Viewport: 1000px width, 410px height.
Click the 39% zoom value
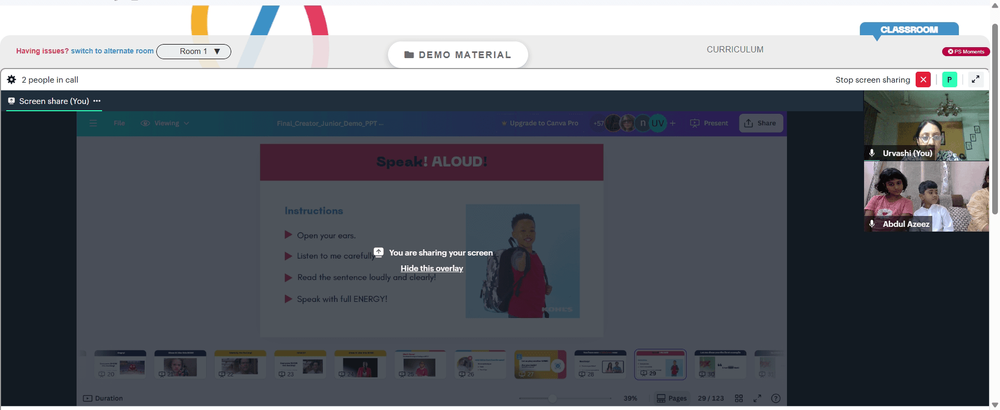point(630,399)
